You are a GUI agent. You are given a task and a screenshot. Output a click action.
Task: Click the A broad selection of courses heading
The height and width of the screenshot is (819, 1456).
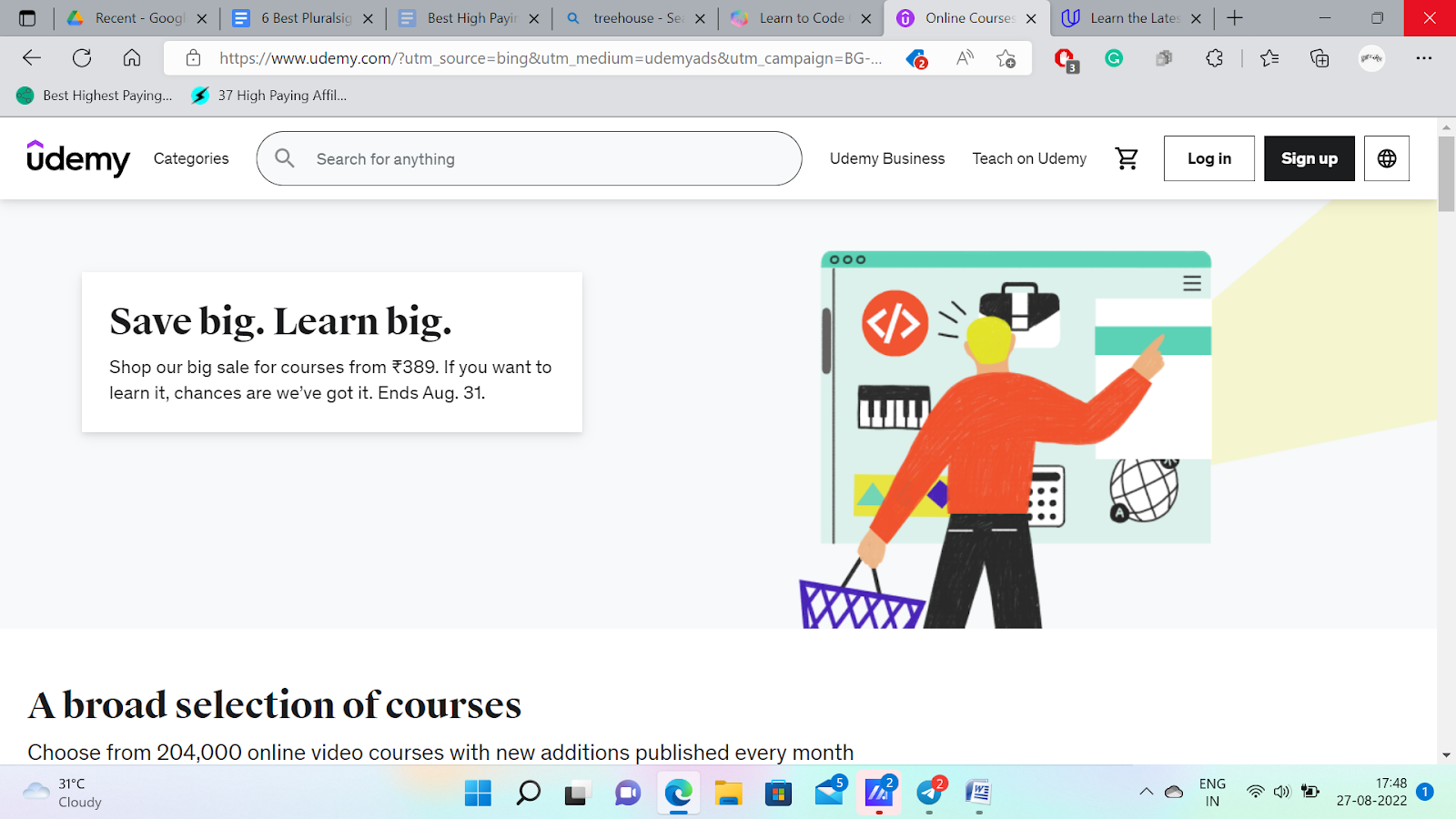click(275, 705)
